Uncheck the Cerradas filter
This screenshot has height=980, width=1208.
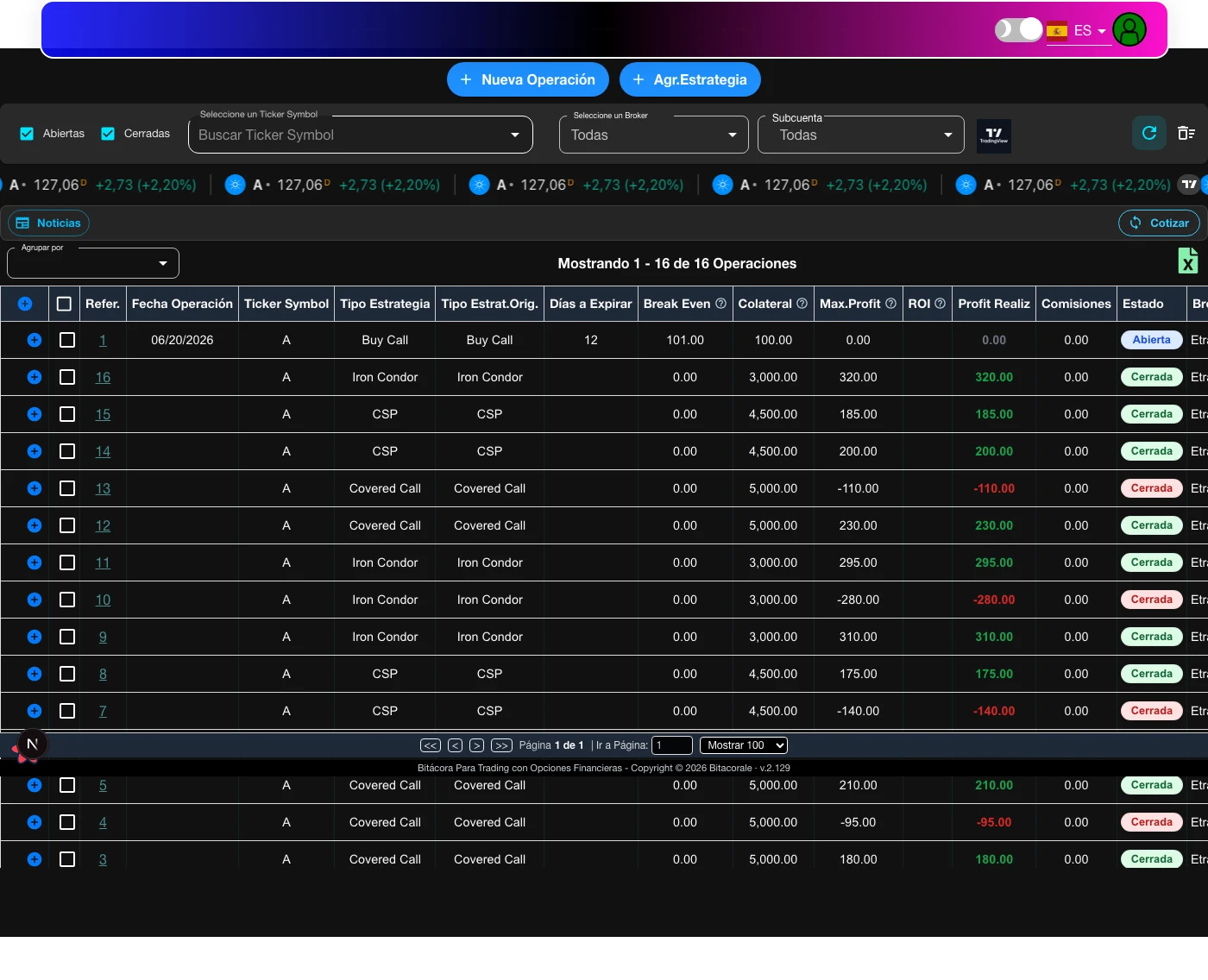tap(108, 134)
